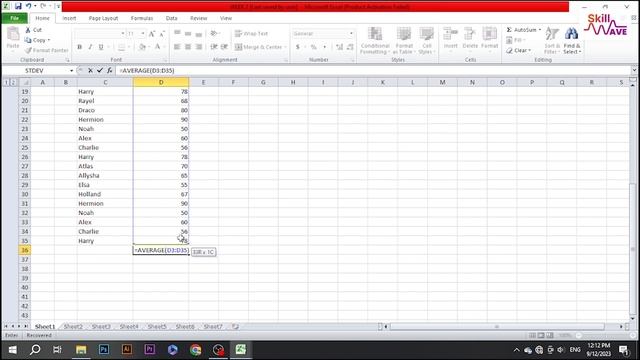Select Top Align
This screenshot has width=640, height=360.
(x=177, y=33)
